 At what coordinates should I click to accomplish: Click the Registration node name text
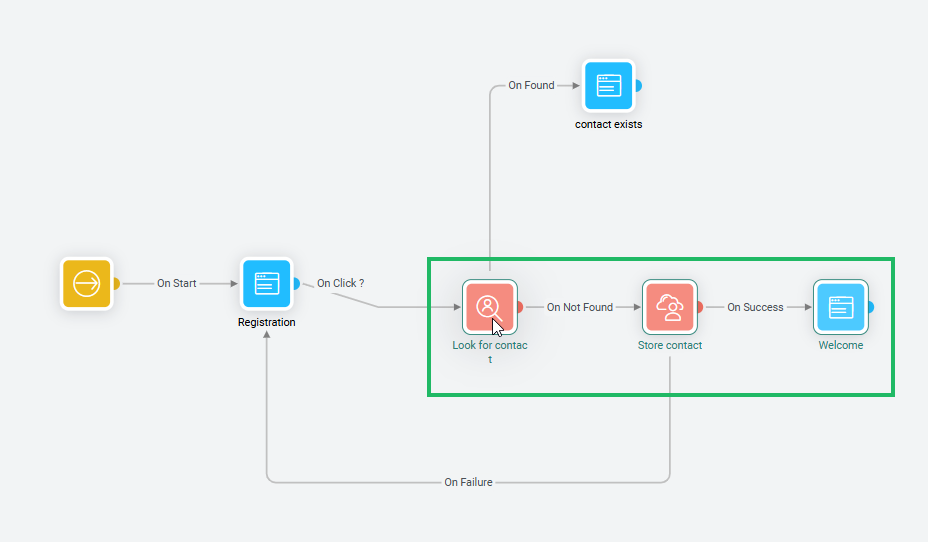(266, 323)
